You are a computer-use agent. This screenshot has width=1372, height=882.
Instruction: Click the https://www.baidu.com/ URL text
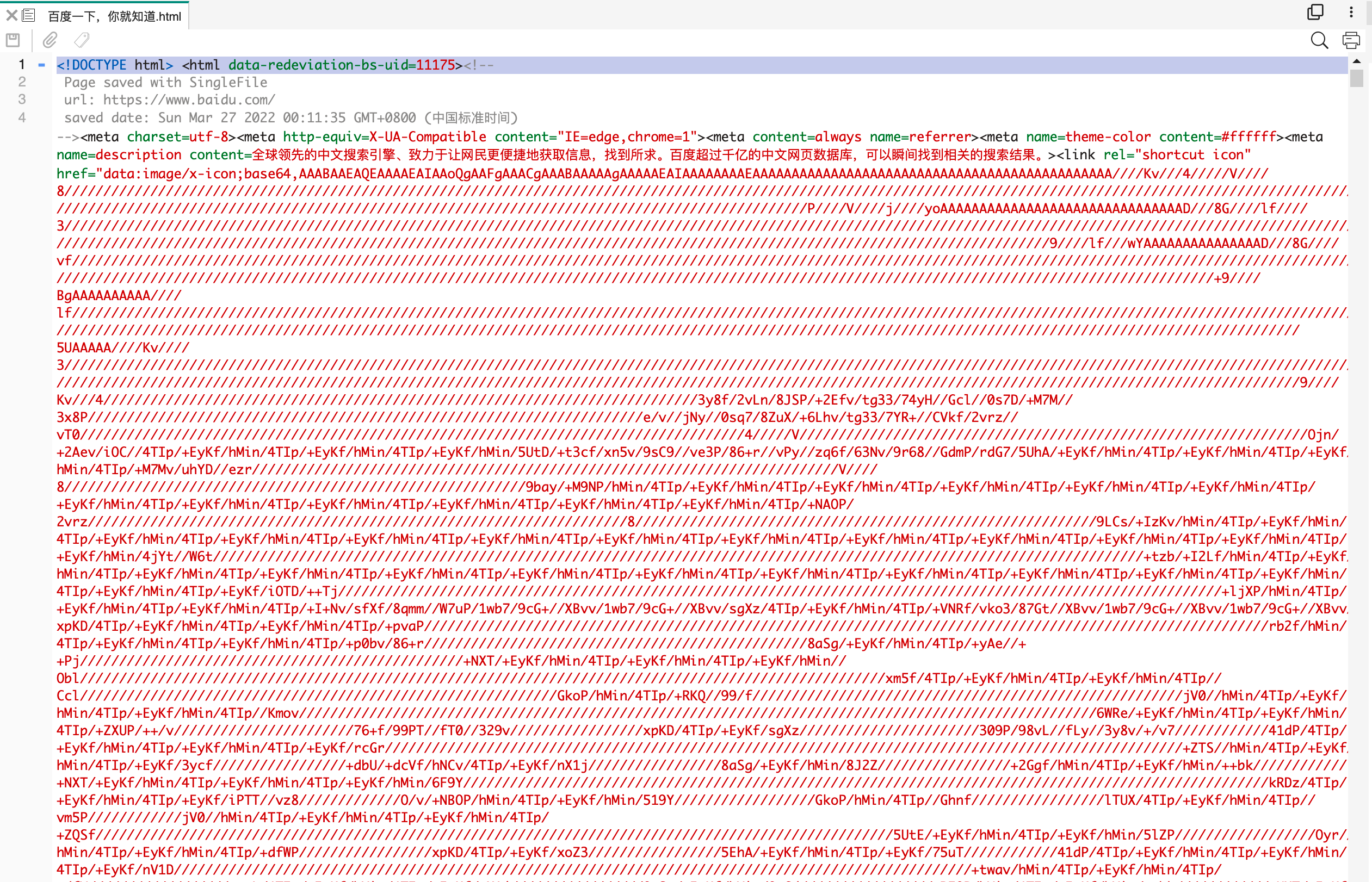click(189, 100)
